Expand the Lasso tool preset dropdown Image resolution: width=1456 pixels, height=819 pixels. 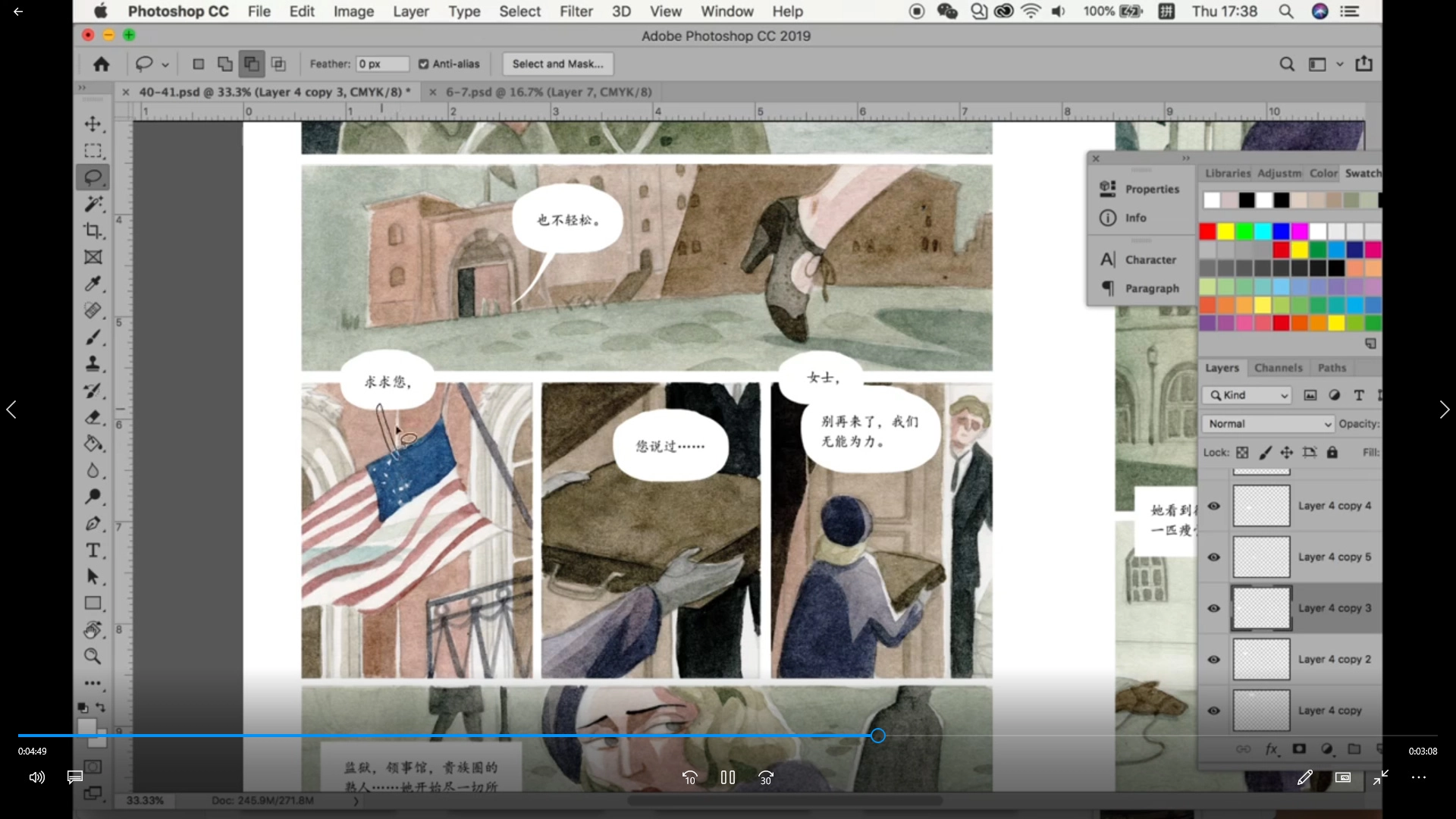165,64
